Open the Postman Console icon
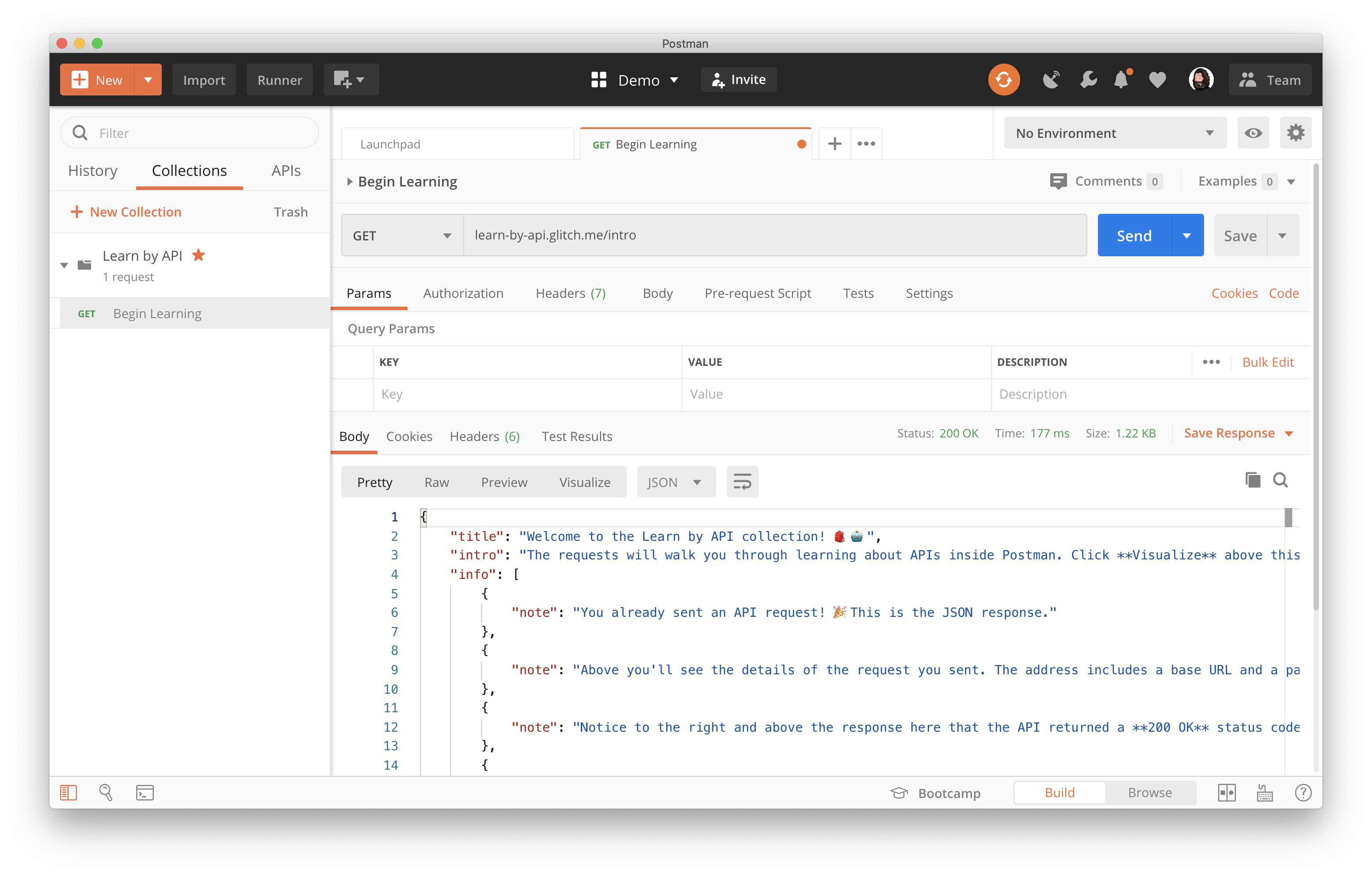 click(145, 793)
